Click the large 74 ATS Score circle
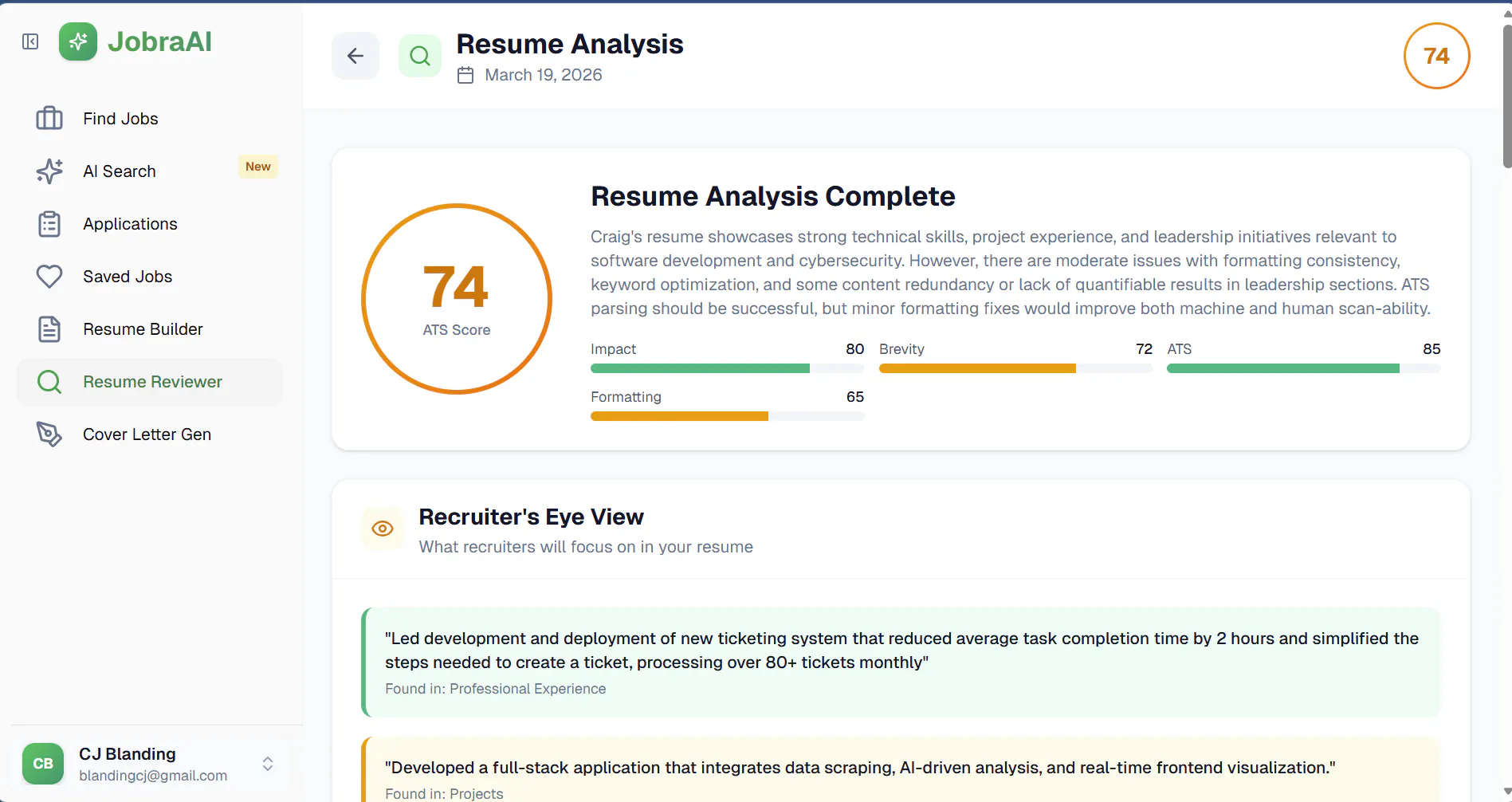 [457, 299]
